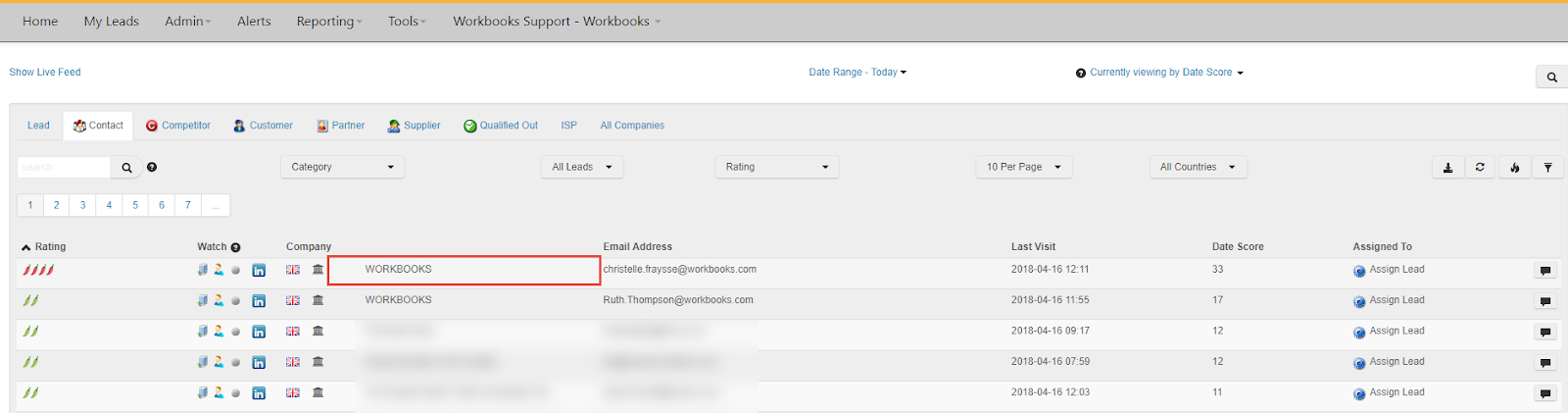Click the Show Live Feed link
1568x413 pixels.
click(45, 73)
